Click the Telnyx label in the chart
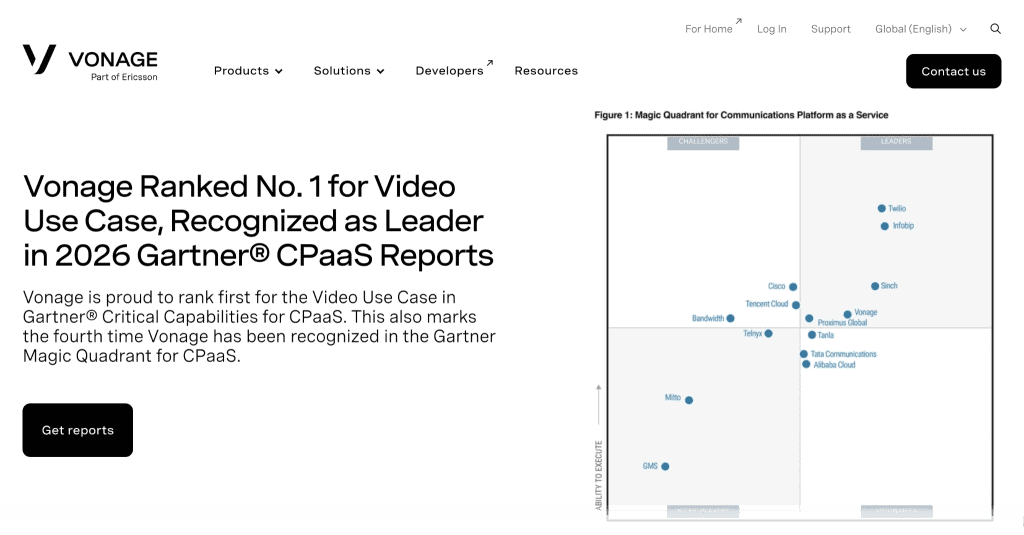Screen dimensions: 1024x535 tap(752, 334)
